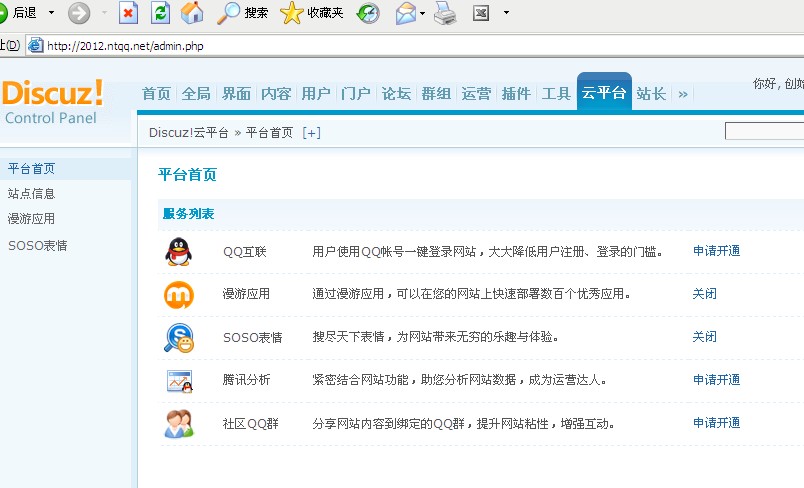Open the 首页 admin tab
This screenshot has width=804, height=488.
156,94
